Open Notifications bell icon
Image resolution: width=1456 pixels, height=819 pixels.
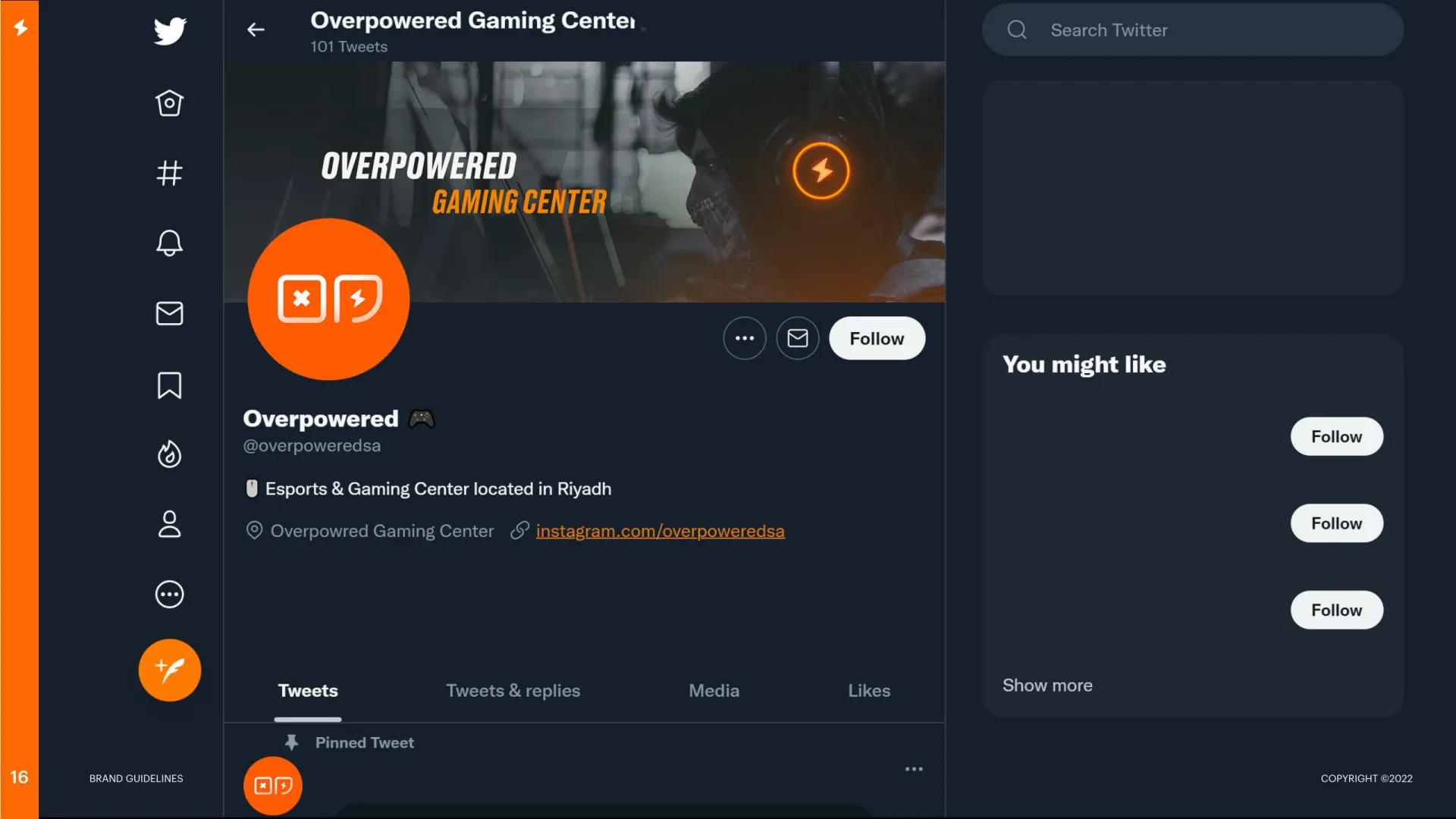pyautogui.click(x=169, y=243)
